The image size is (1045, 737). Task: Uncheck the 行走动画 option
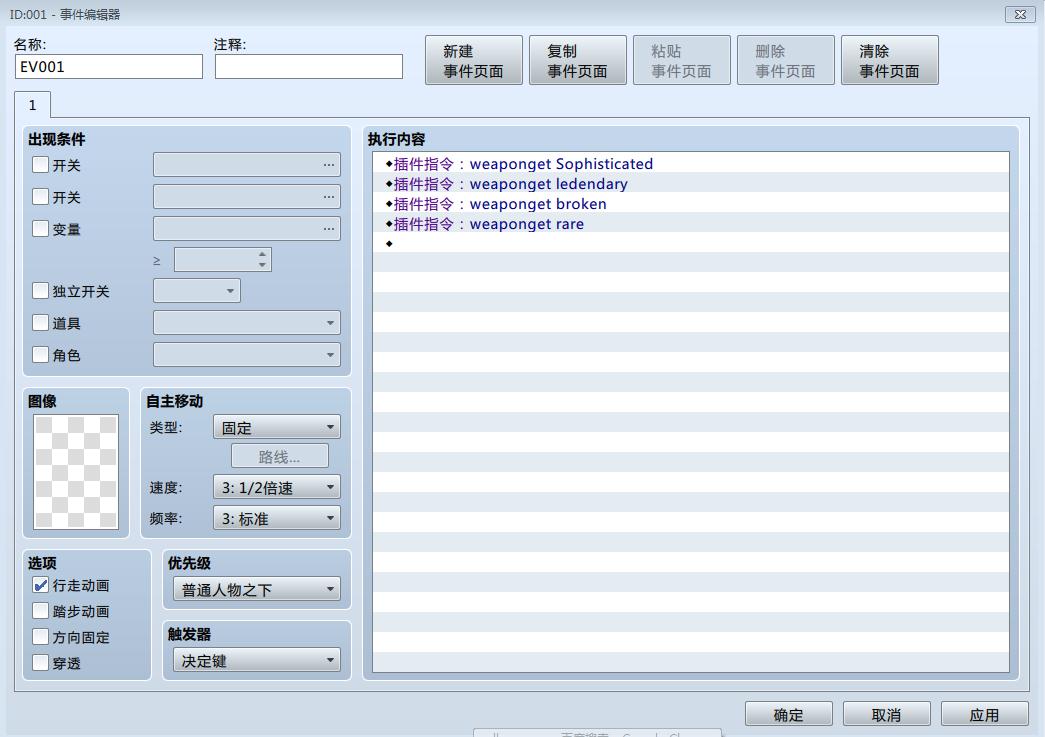(41, 585)
